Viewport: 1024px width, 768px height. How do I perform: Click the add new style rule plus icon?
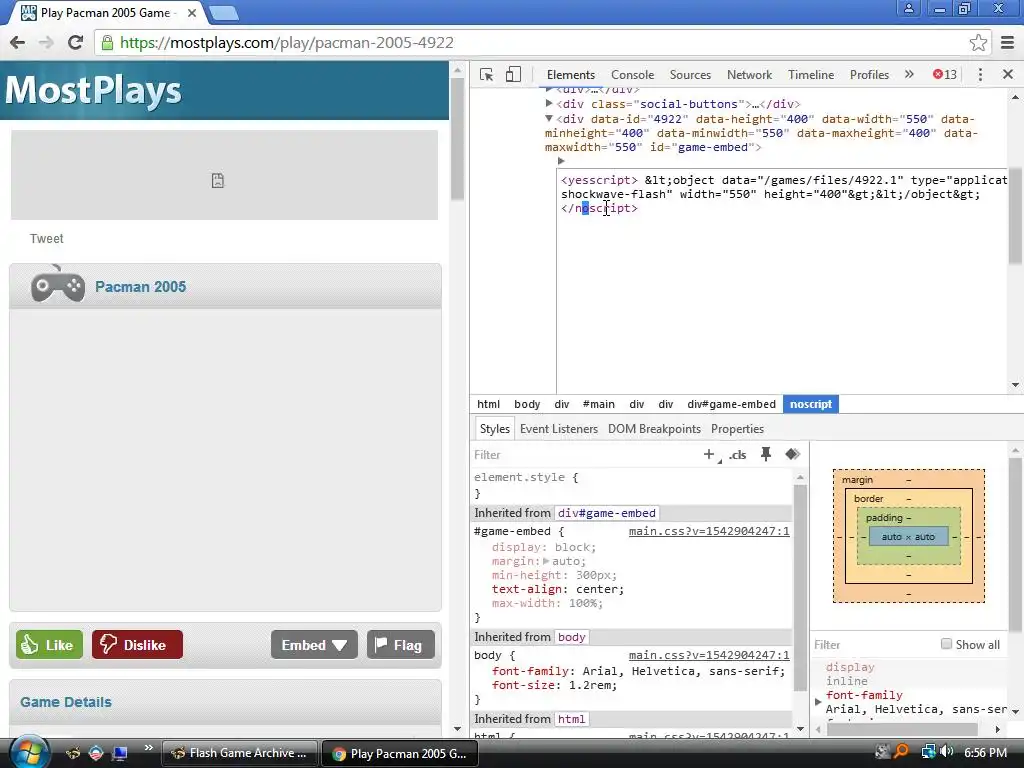tap(709, 454)
